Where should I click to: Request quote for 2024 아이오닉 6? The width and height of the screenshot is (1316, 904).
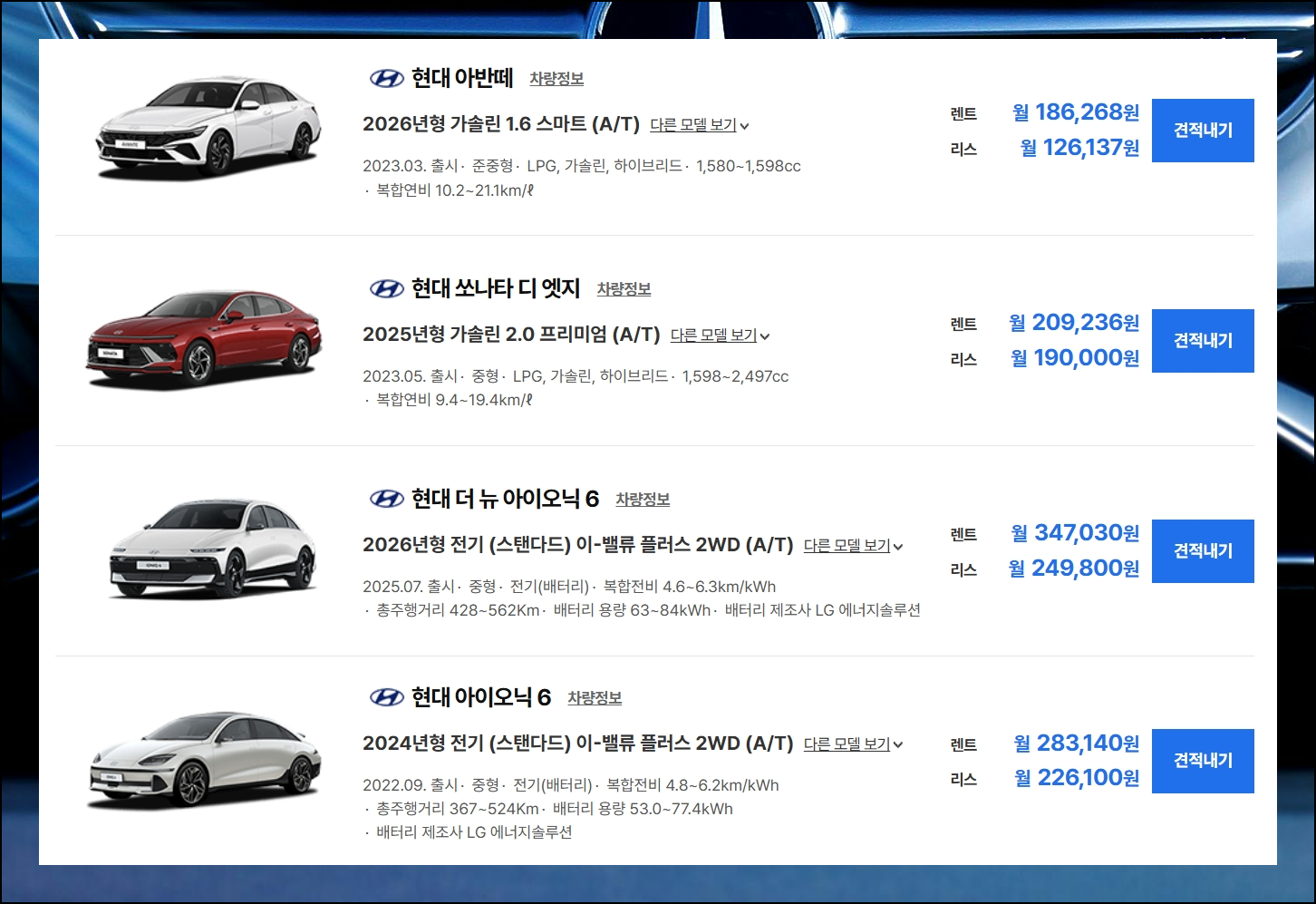[1203, 761]
